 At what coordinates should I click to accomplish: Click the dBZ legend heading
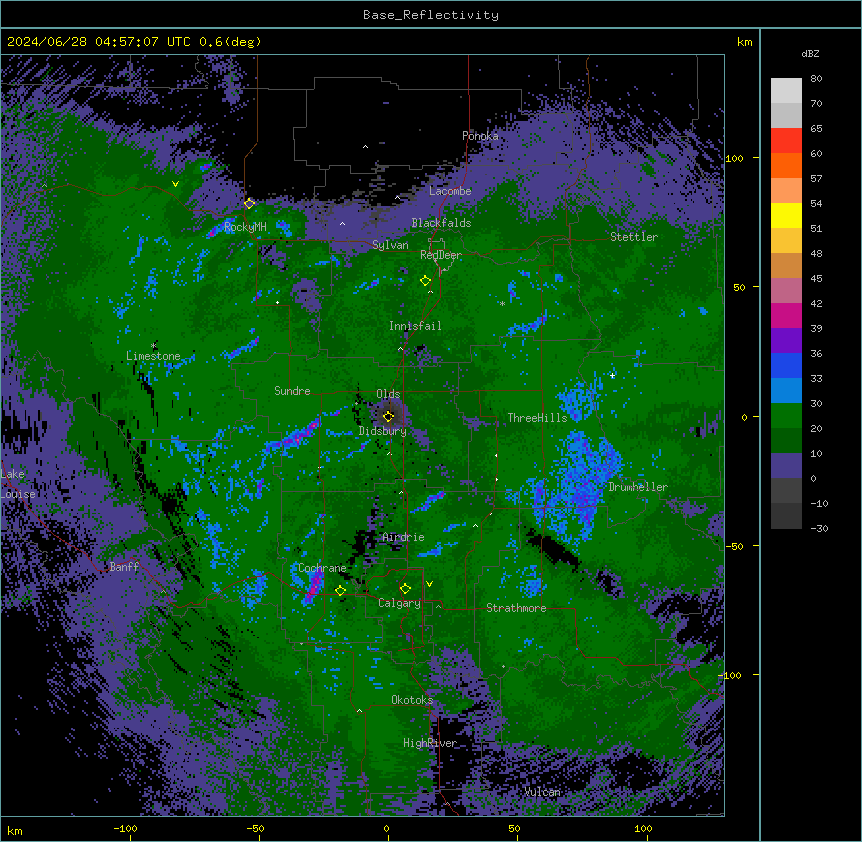(x=810, y=54)
